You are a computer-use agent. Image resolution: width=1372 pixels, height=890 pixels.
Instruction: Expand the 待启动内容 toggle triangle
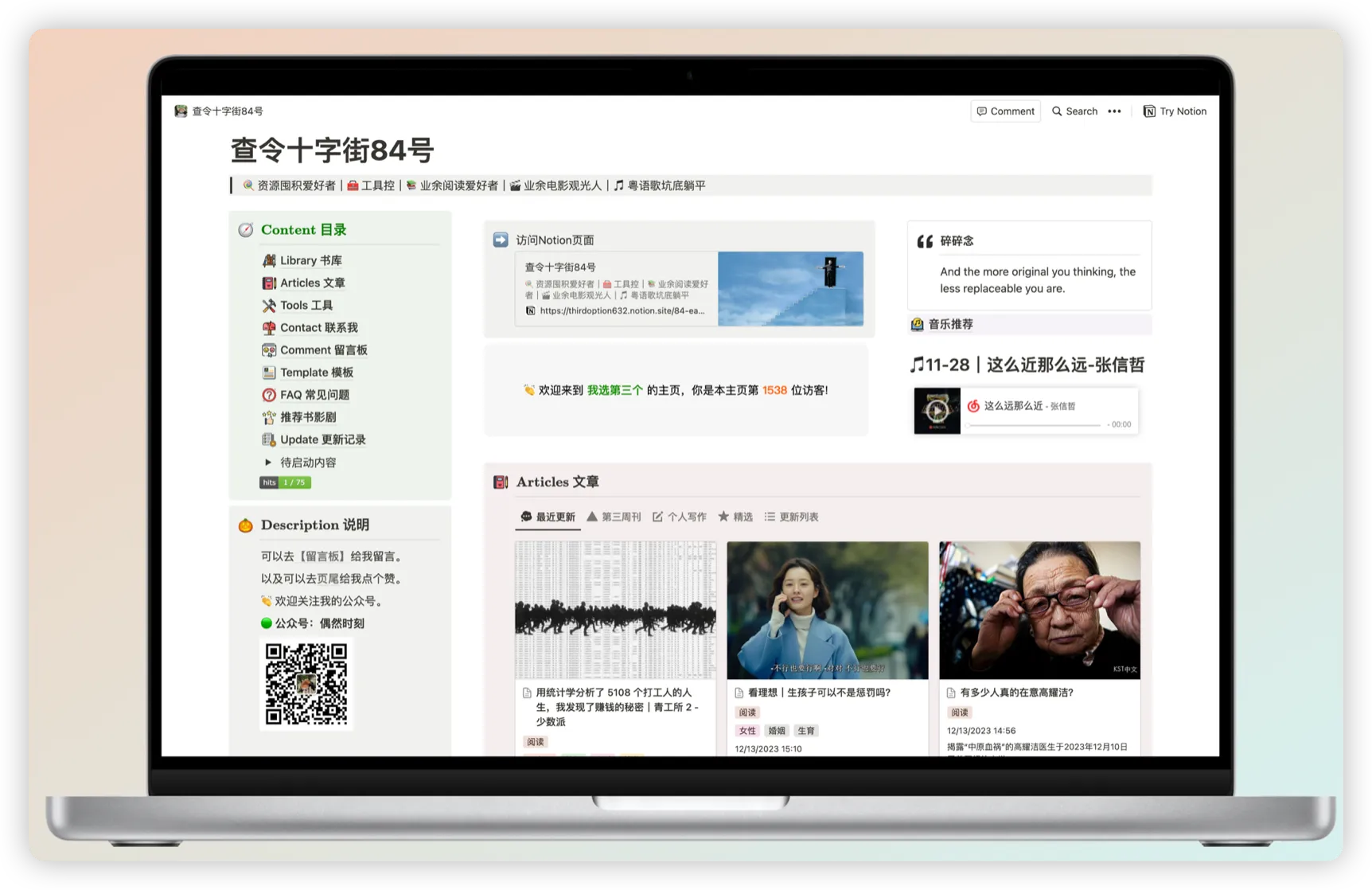click(x=268, y=463)
